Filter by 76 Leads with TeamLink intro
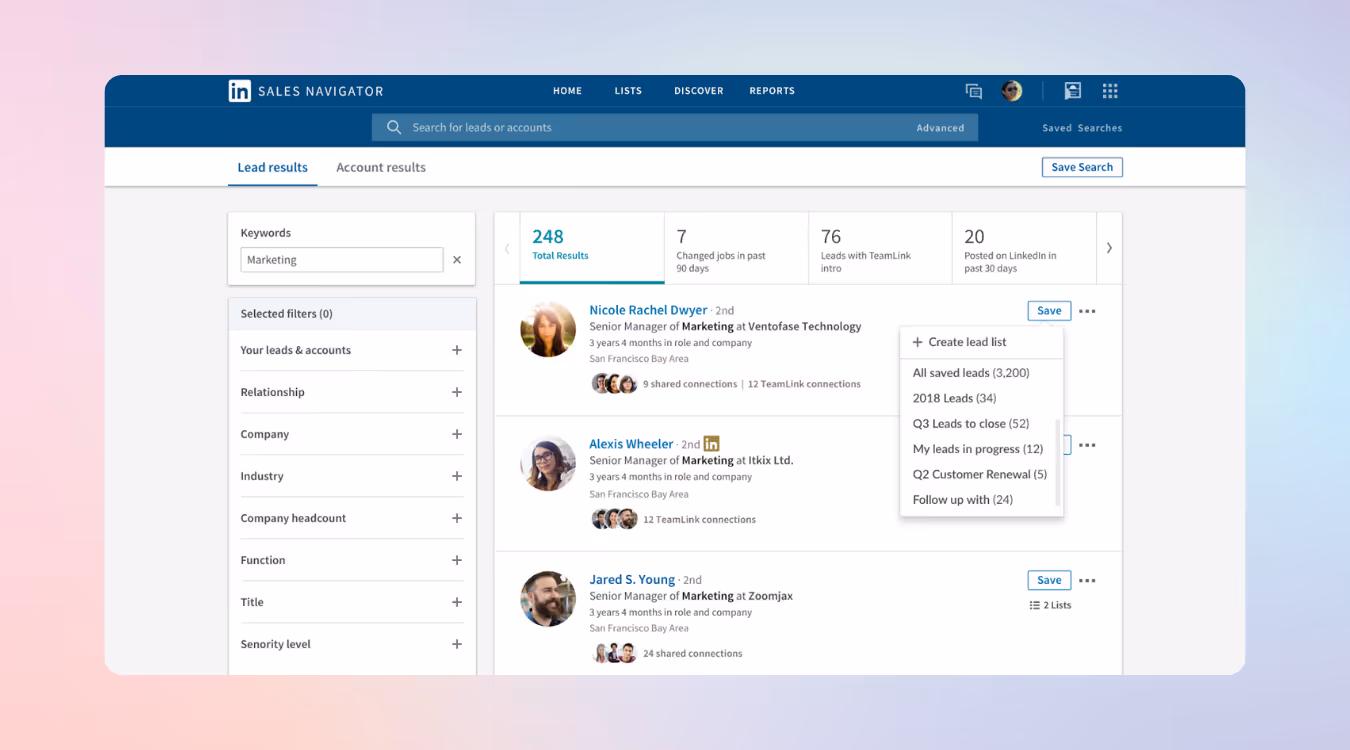 [880, 248]
